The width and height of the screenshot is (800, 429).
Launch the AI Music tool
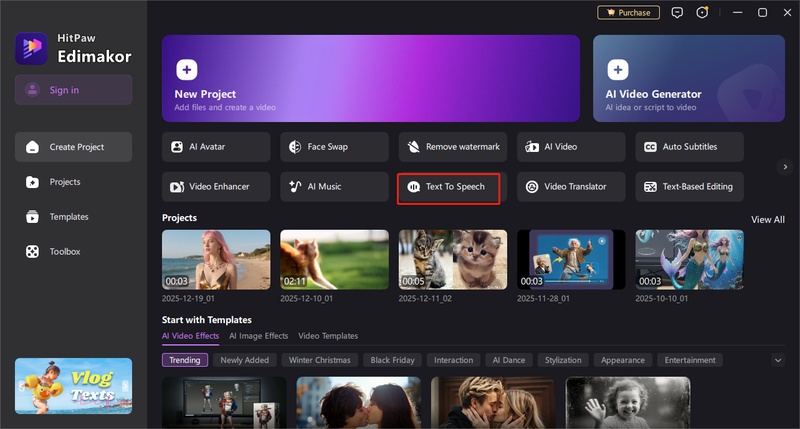click(334, 187)
